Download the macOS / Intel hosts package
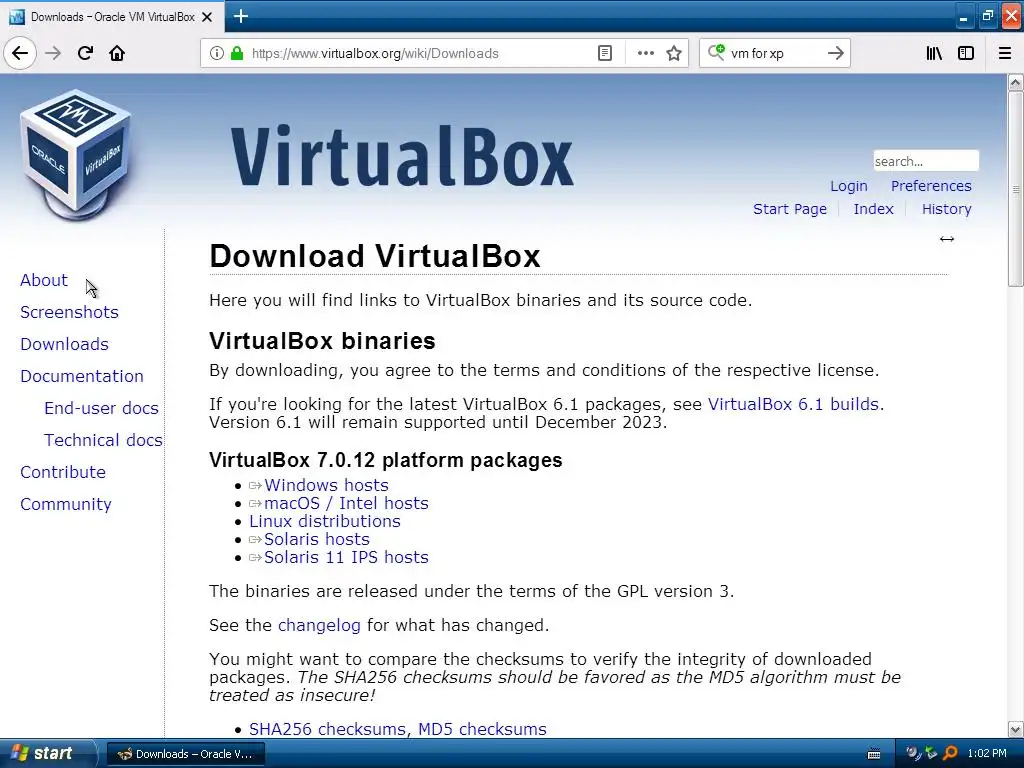The height and width of the screenshot is (768, 1024). pos(346,504)
